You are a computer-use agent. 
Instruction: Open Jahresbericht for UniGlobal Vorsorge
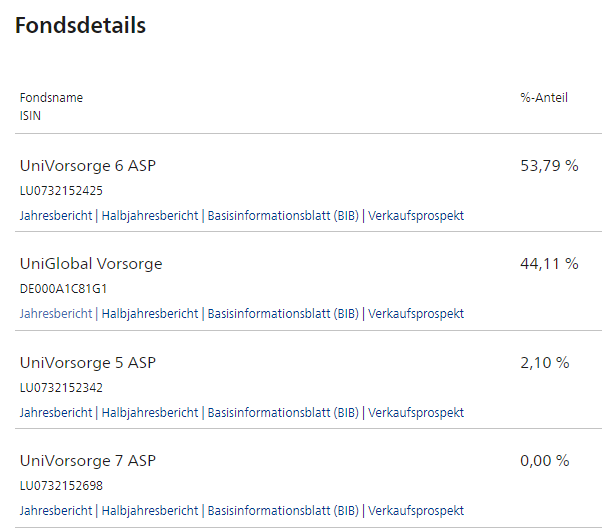[56, 314]
